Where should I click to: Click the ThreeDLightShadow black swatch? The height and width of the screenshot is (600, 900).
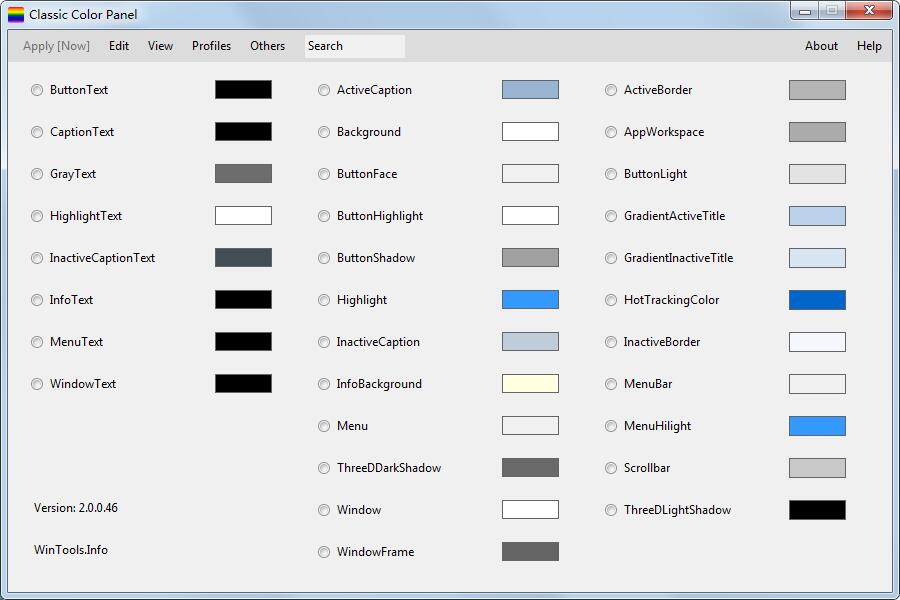817,510
